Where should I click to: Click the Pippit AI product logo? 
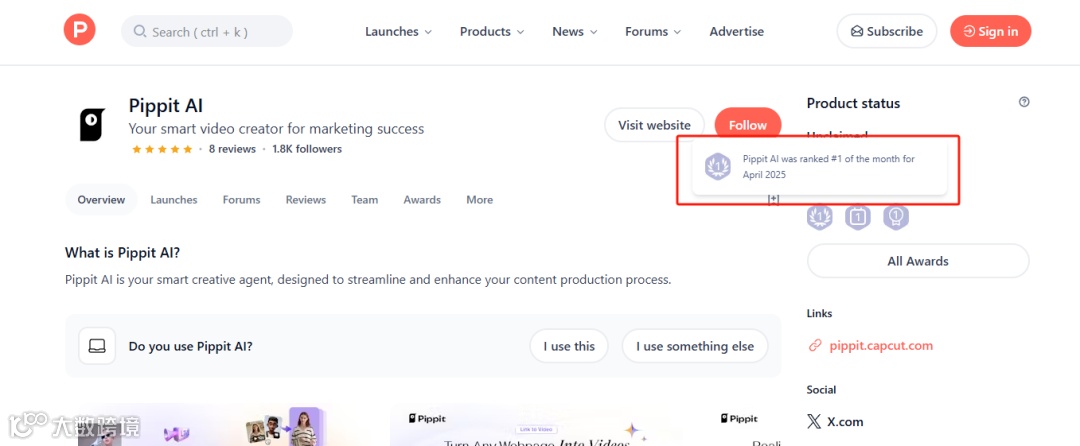tap(92, 125)
